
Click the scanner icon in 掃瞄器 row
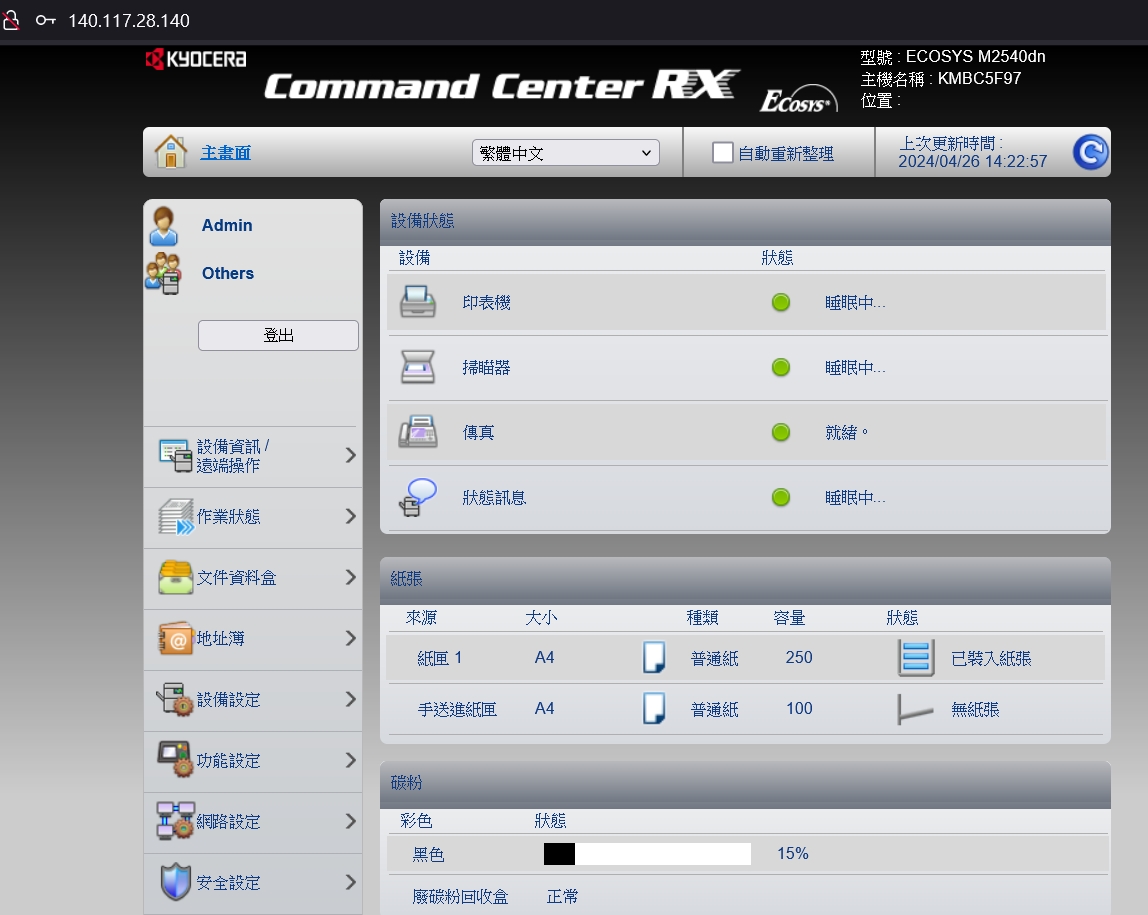(418, 367)
